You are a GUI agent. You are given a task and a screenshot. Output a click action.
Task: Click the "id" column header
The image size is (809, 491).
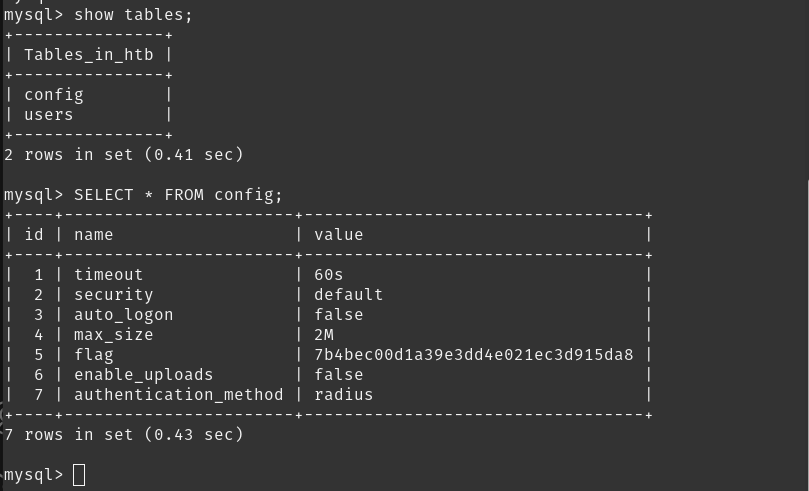tap(34, 235)
